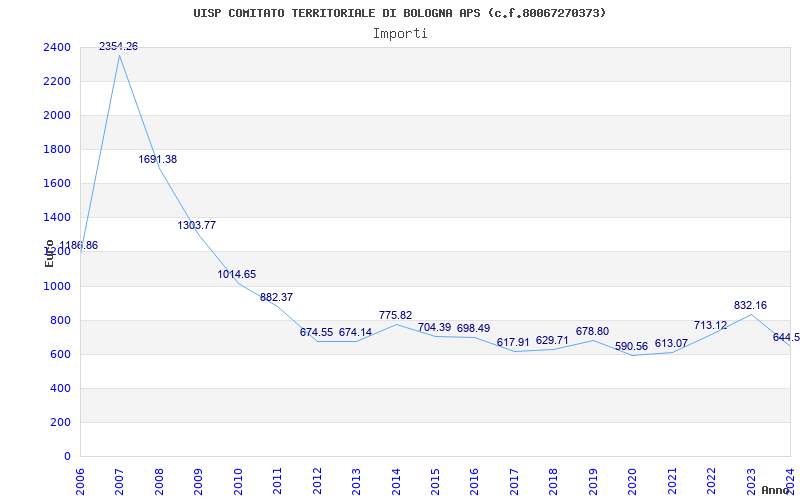Click the 2014 year label on x-axis

(396, 483)
